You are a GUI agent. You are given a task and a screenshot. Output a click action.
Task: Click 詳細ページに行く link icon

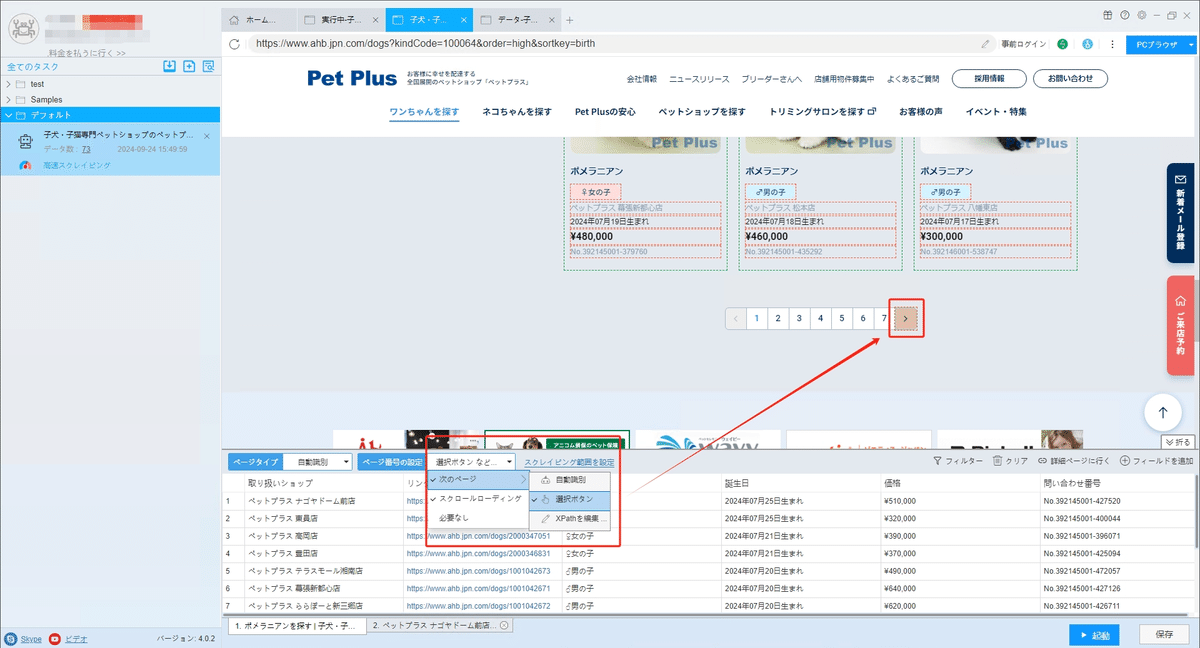tap(1042, 461)
